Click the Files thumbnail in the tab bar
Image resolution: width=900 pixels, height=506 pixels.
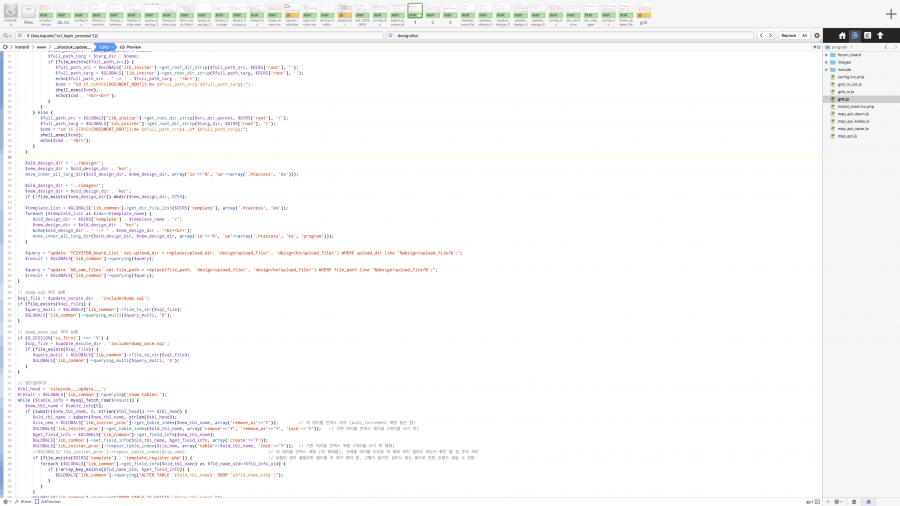point(28,13)
